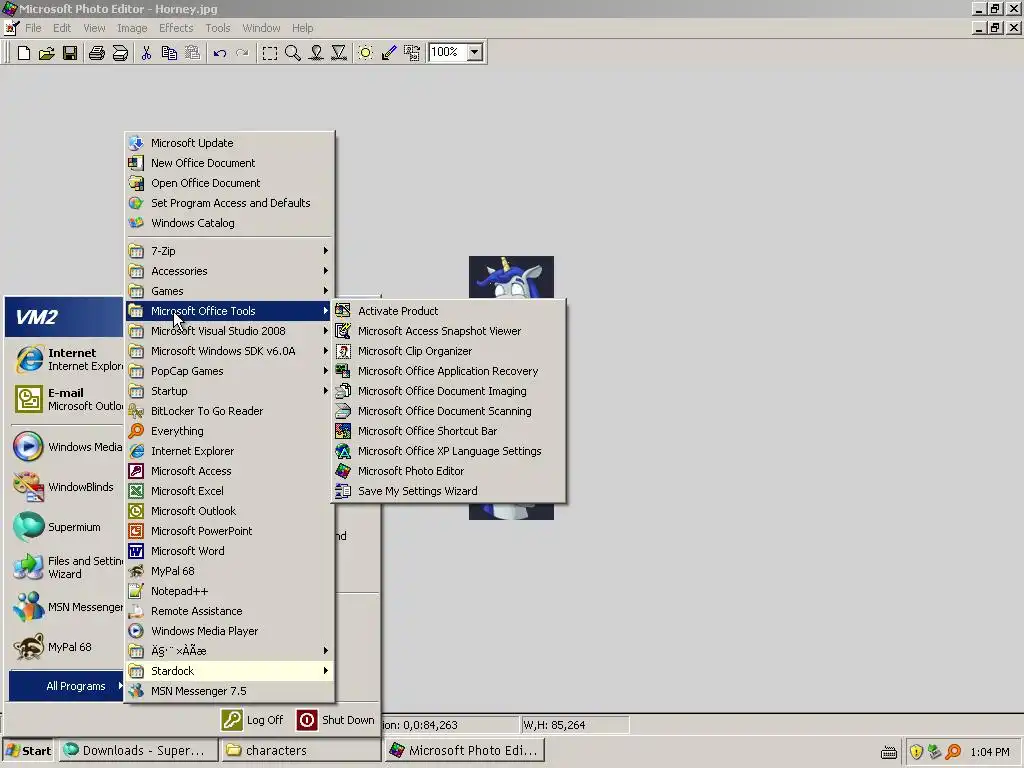Open the Window menu
1024x768 pixels.
click(x=261, y=28)
